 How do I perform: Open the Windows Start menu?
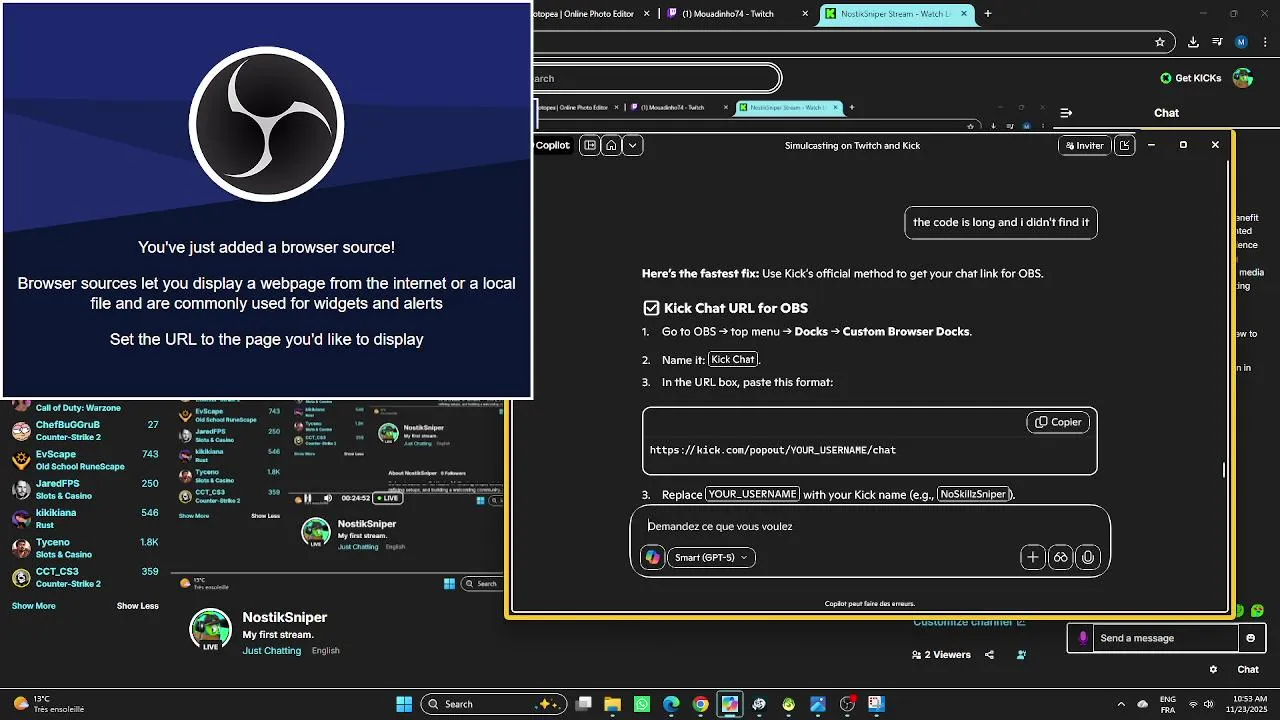(x=404, y=704)
